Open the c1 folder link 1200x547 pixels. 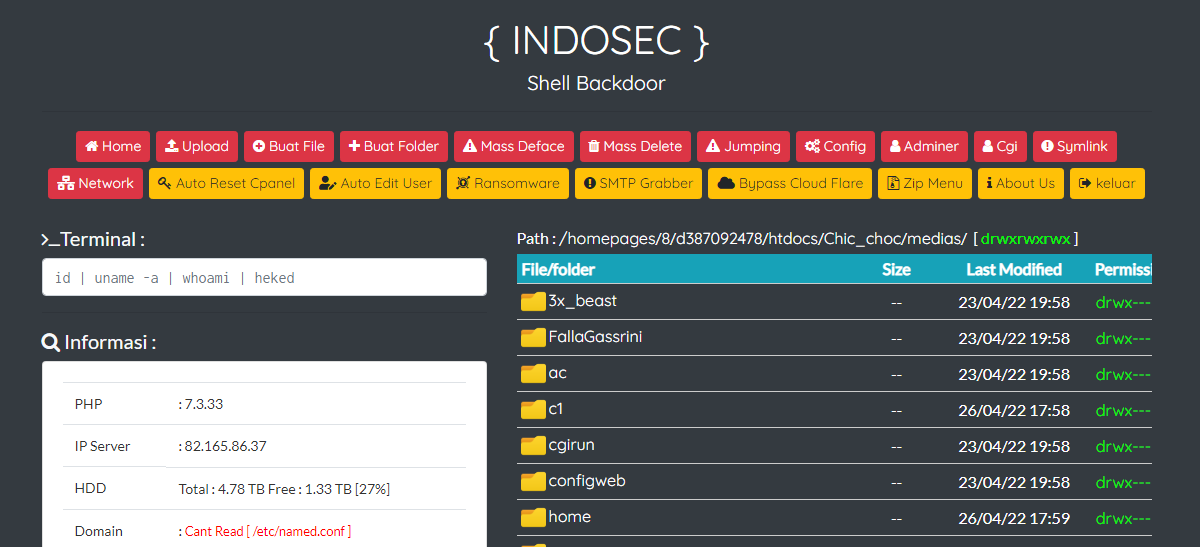[x=556, y=408]
